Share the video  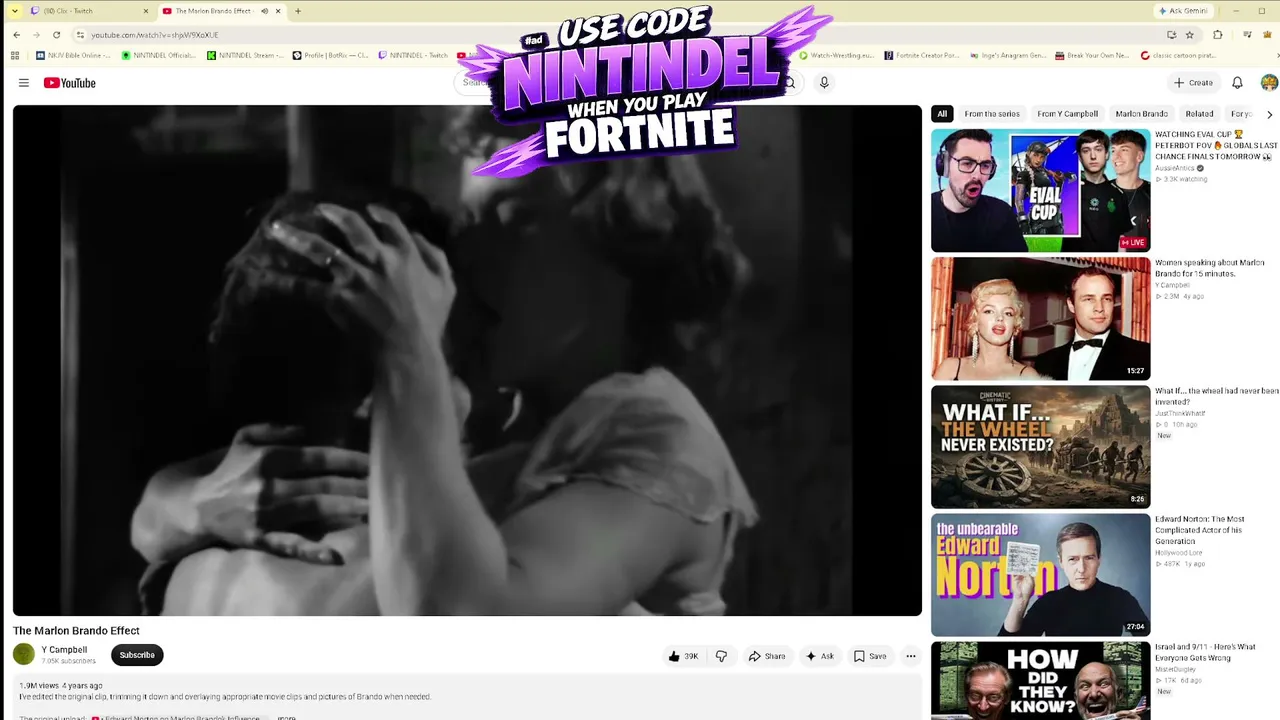pyautogui.click(x=767, y=656)
